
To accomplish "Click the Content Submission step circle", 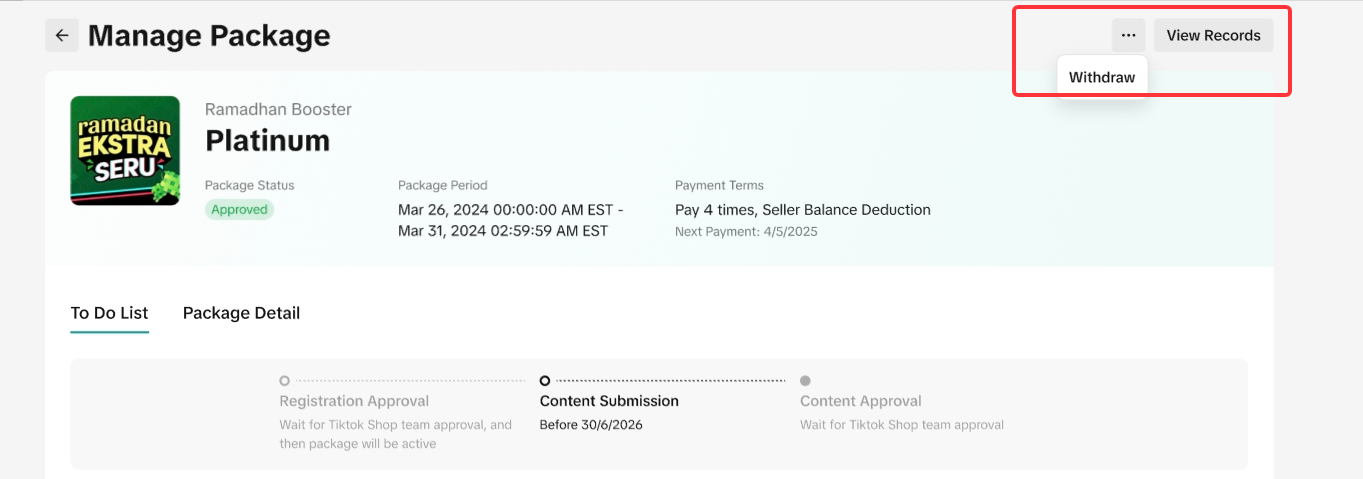I will point(545,381).
